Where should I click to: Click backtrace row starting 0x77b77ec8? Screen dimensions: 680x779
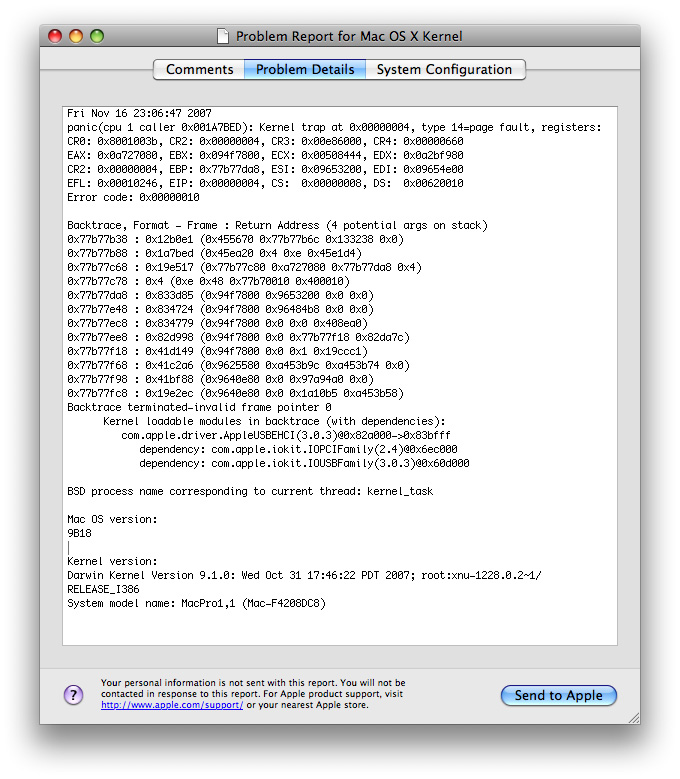coord(218,323)
